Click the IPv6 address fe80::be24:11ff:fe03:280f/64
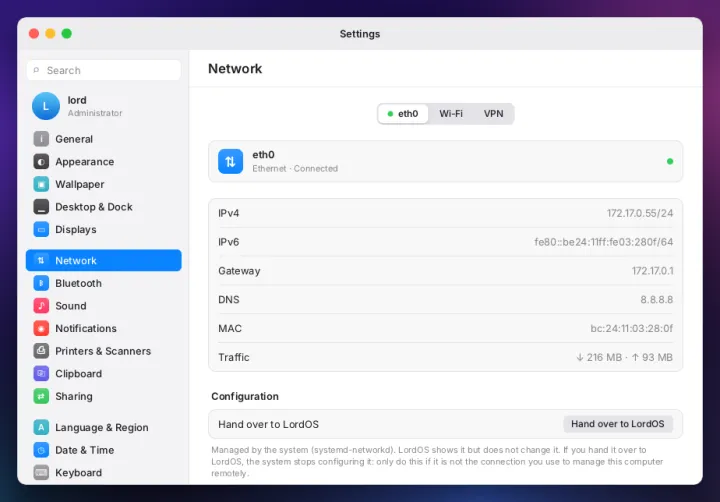 click(x=603, y=242)
